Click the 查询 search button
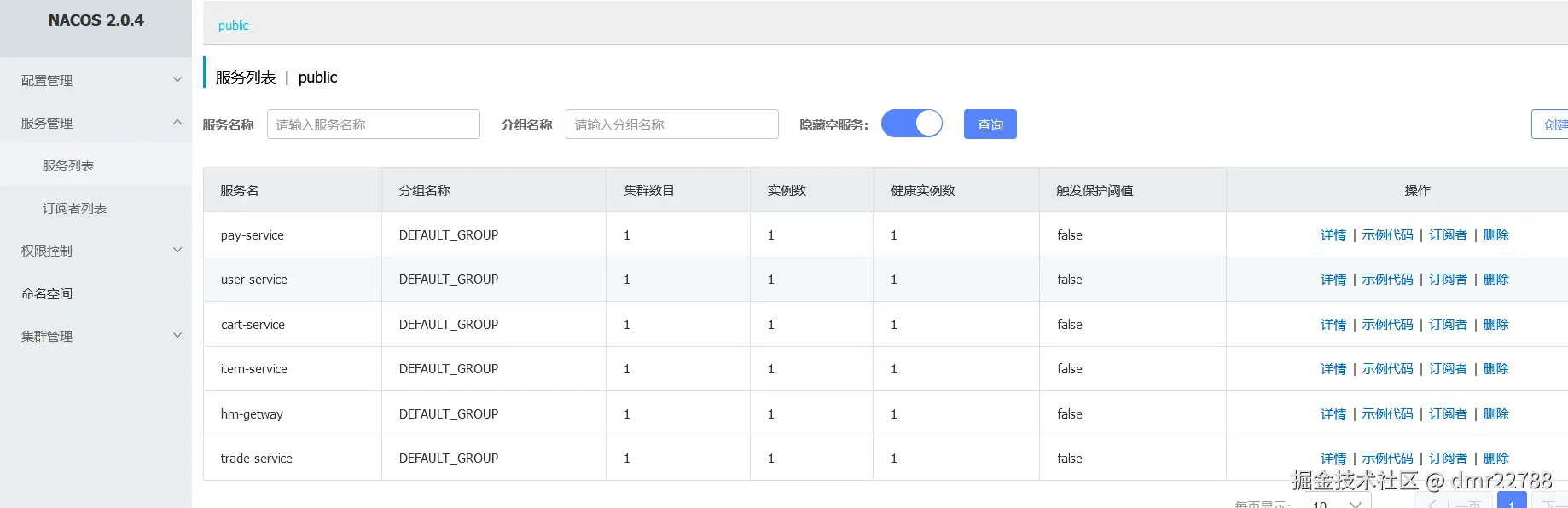This screenshot has width=1568, height=508. coord(990,124)
